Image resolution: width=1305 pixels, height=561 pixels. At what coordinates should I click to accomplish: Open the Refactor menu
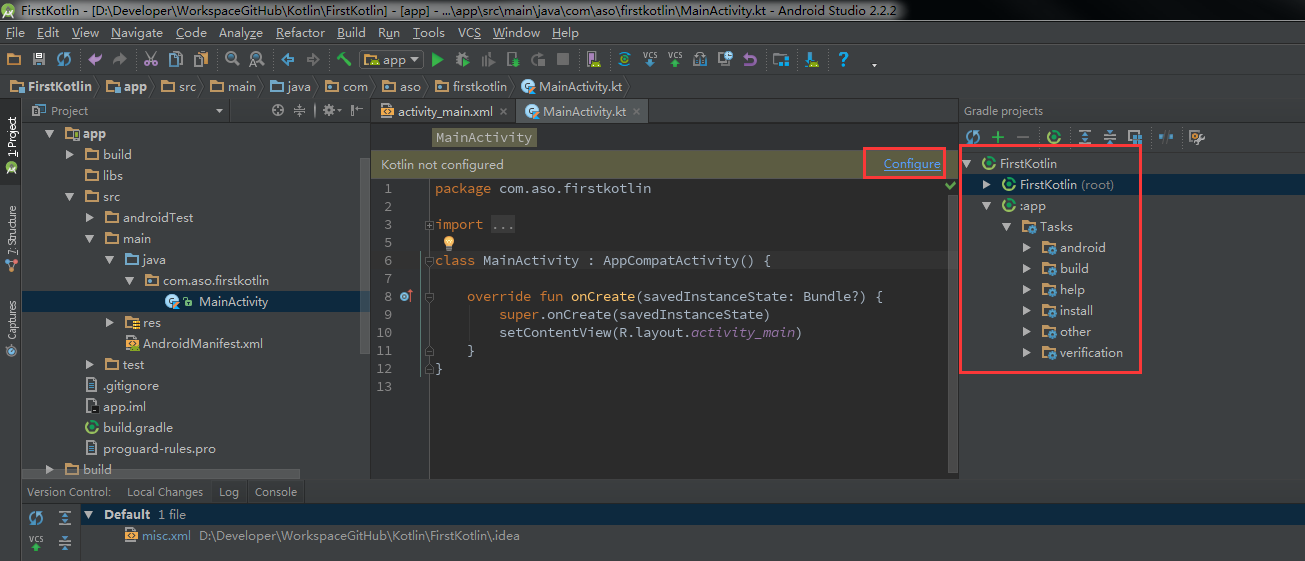pyautogui.click(x=300, y=33)
